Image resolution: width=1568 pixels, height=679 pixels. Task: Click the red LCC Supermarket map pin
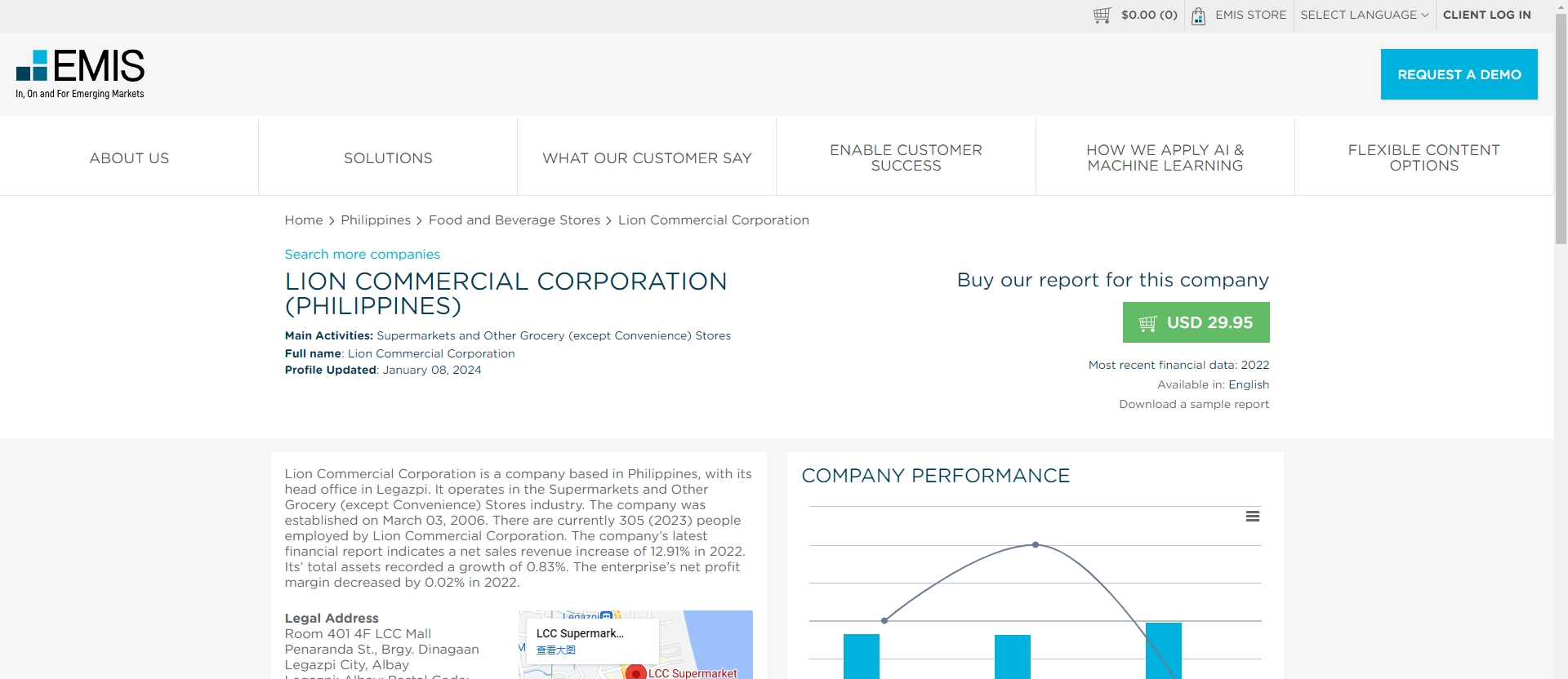635,673
